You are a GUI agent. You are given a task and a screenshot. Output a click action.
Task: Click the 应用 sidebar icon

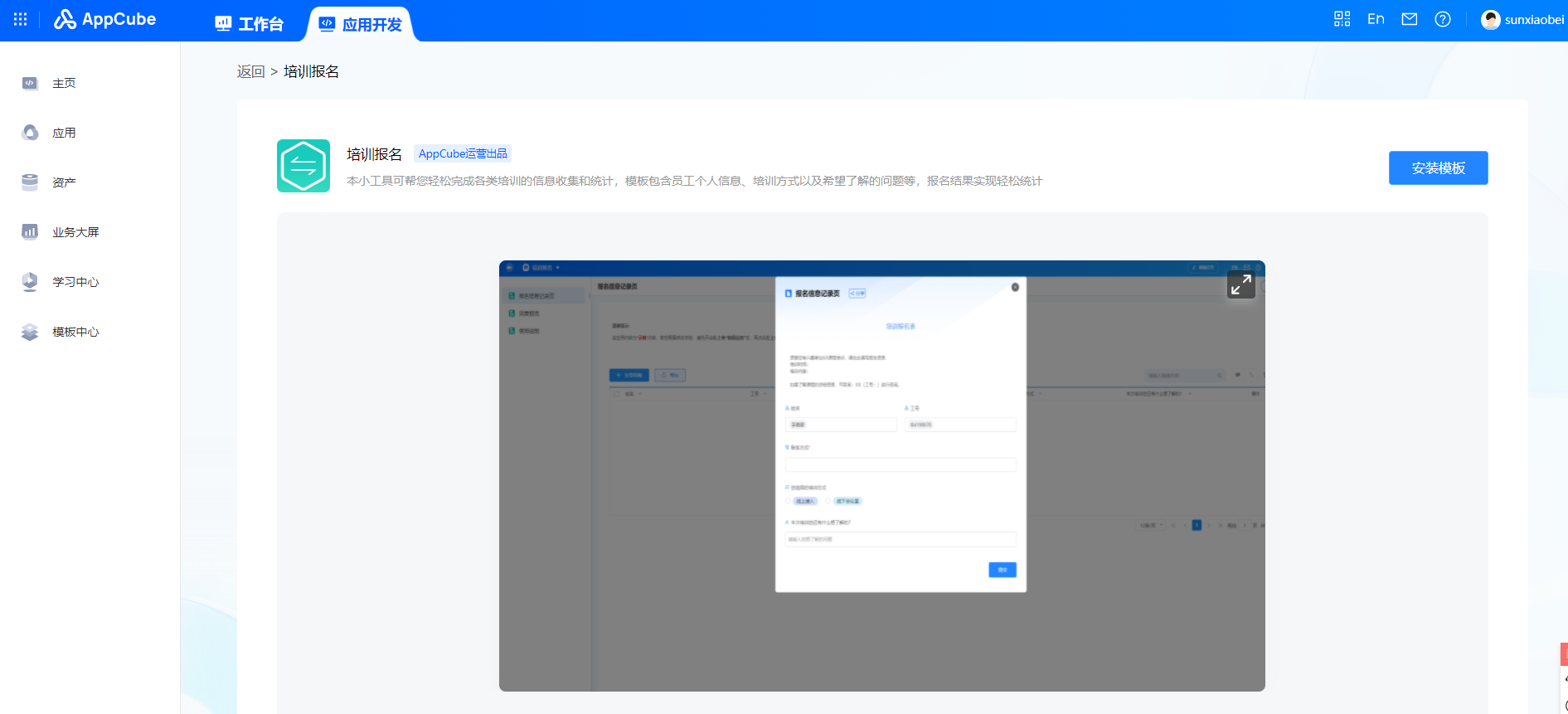click(x=30, y=133)
